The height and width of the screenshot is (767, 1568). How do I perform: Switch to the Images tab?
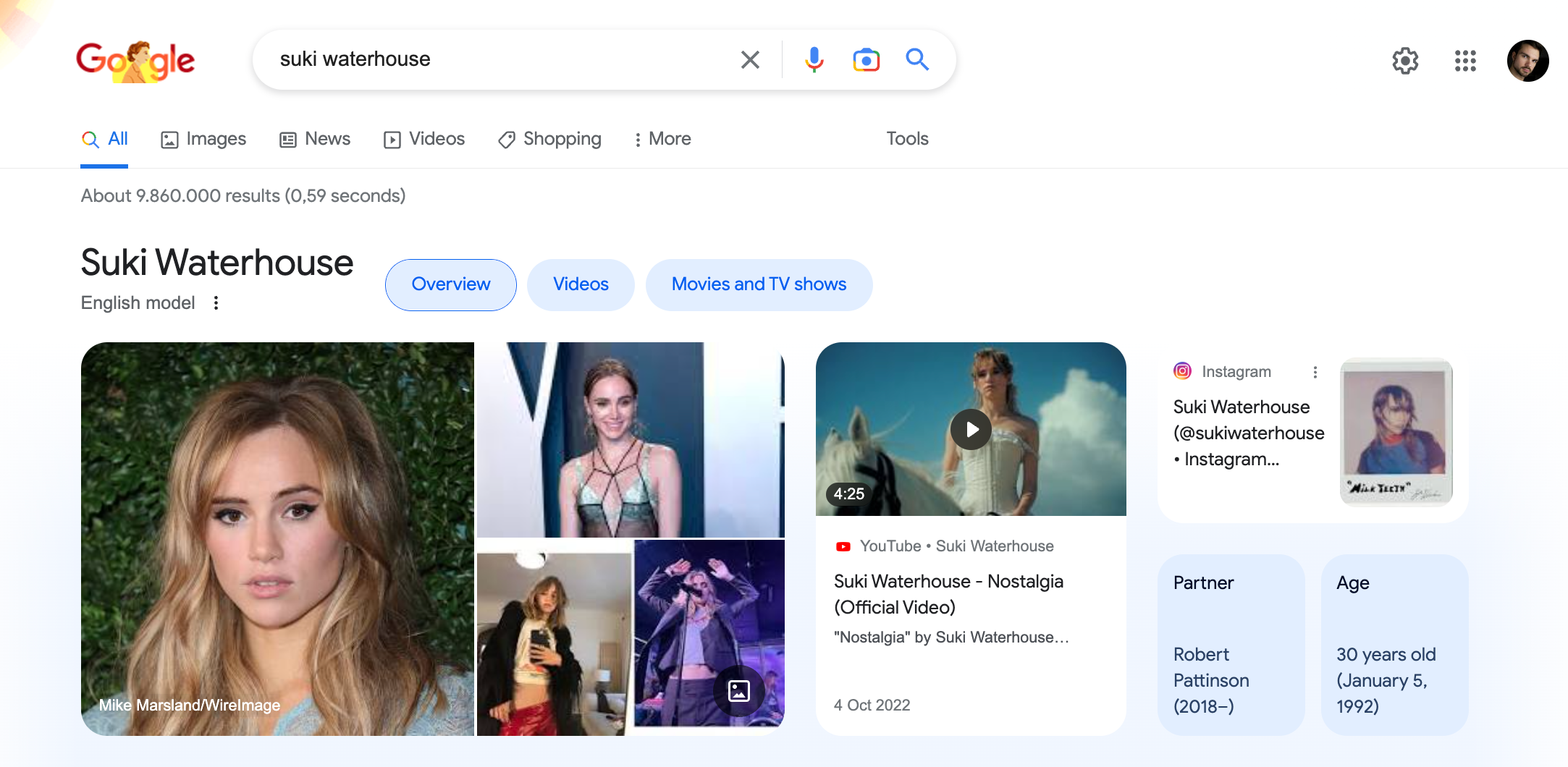(203, 139)
